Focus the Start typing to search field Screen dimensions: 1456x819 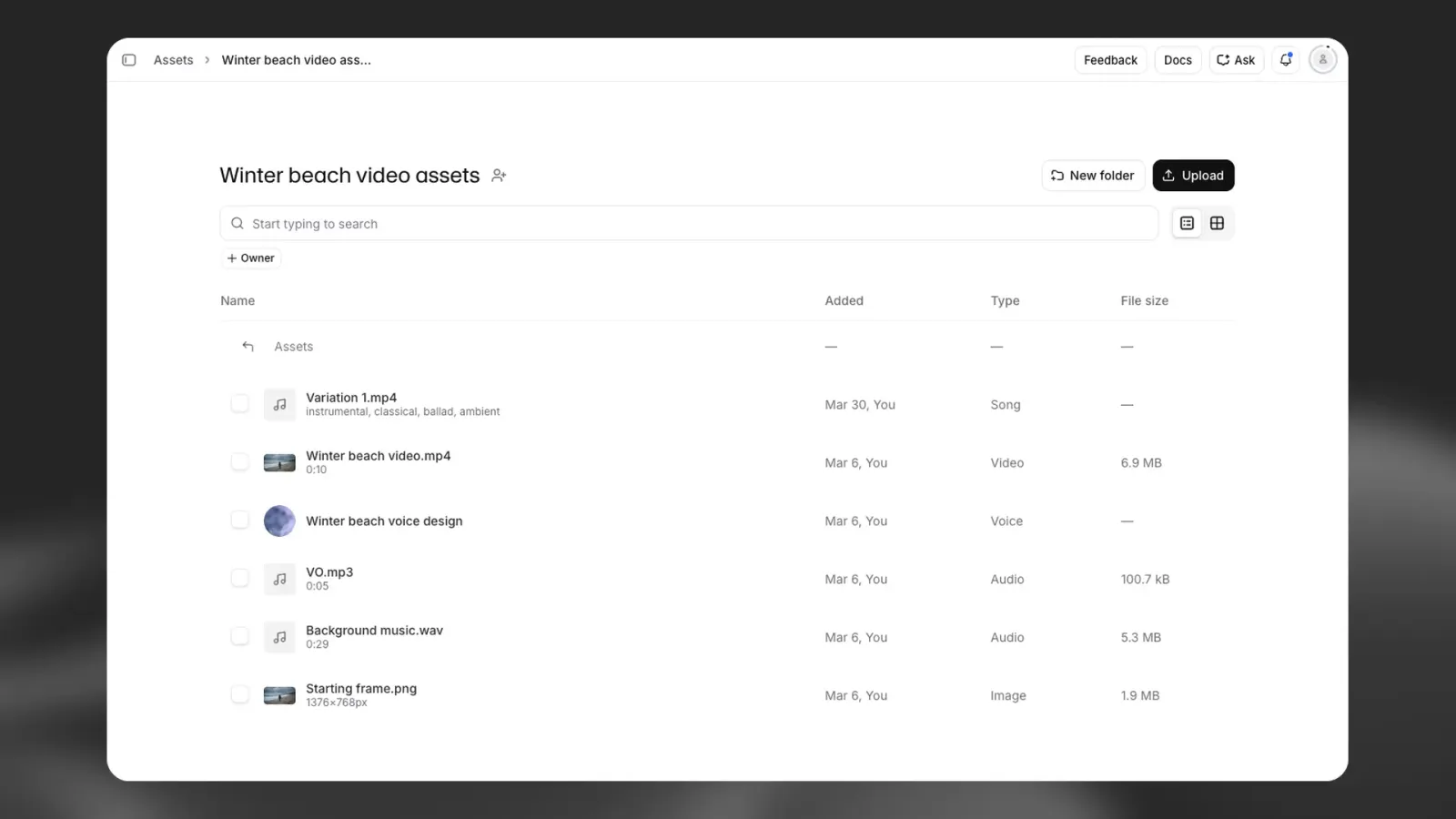pos(689,223)
